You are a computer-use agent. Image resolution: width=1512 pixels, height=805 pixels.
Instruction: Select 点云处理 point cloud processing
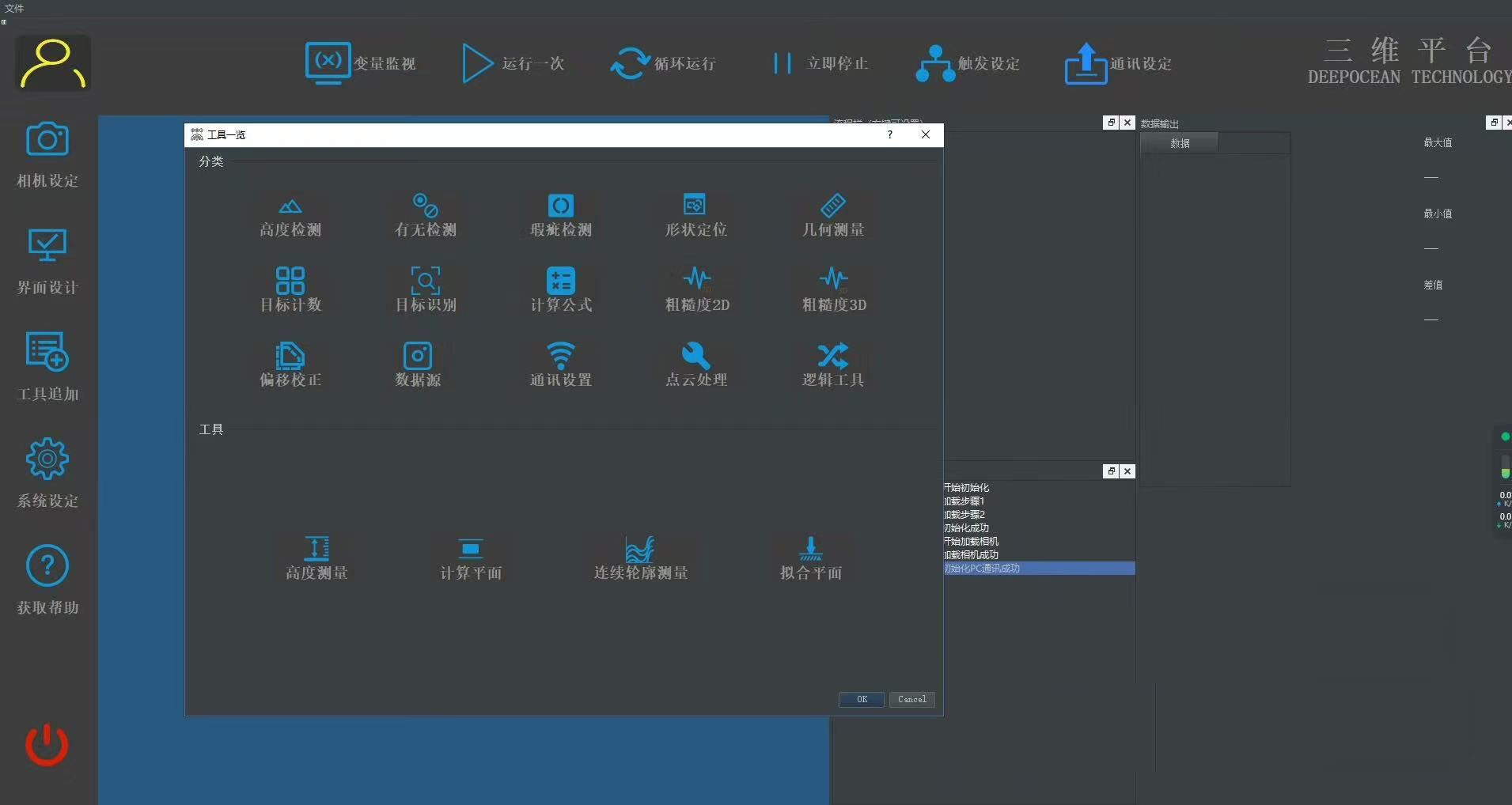coord(695,365)
